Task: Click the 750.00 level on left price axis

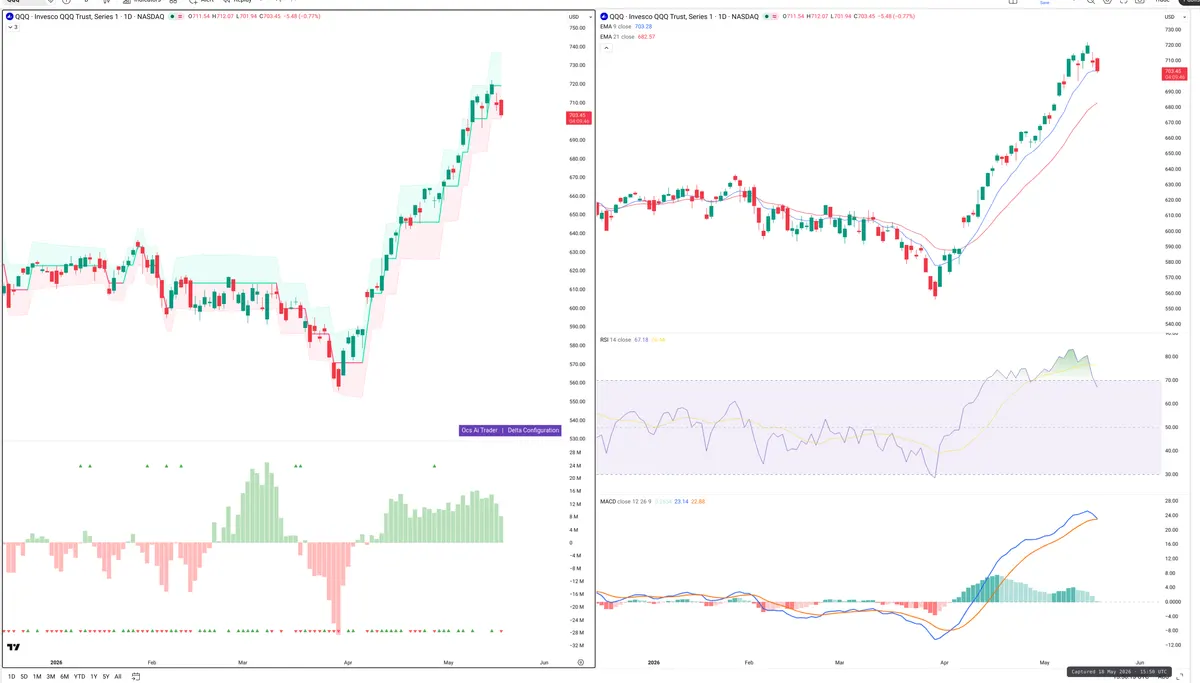Action: [577, 28]
